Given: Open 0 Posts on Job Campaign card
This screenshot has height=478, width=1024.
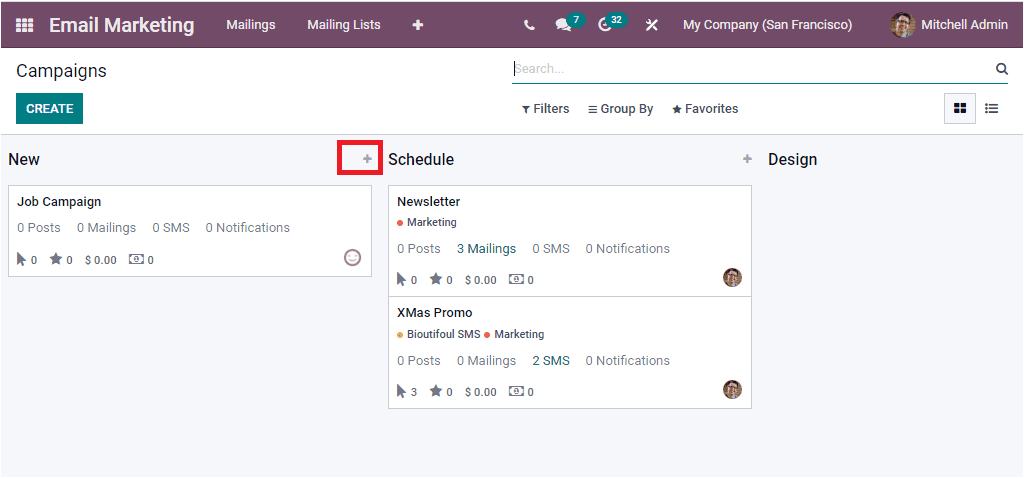Looking at the screenshot, I should (39, 228).
